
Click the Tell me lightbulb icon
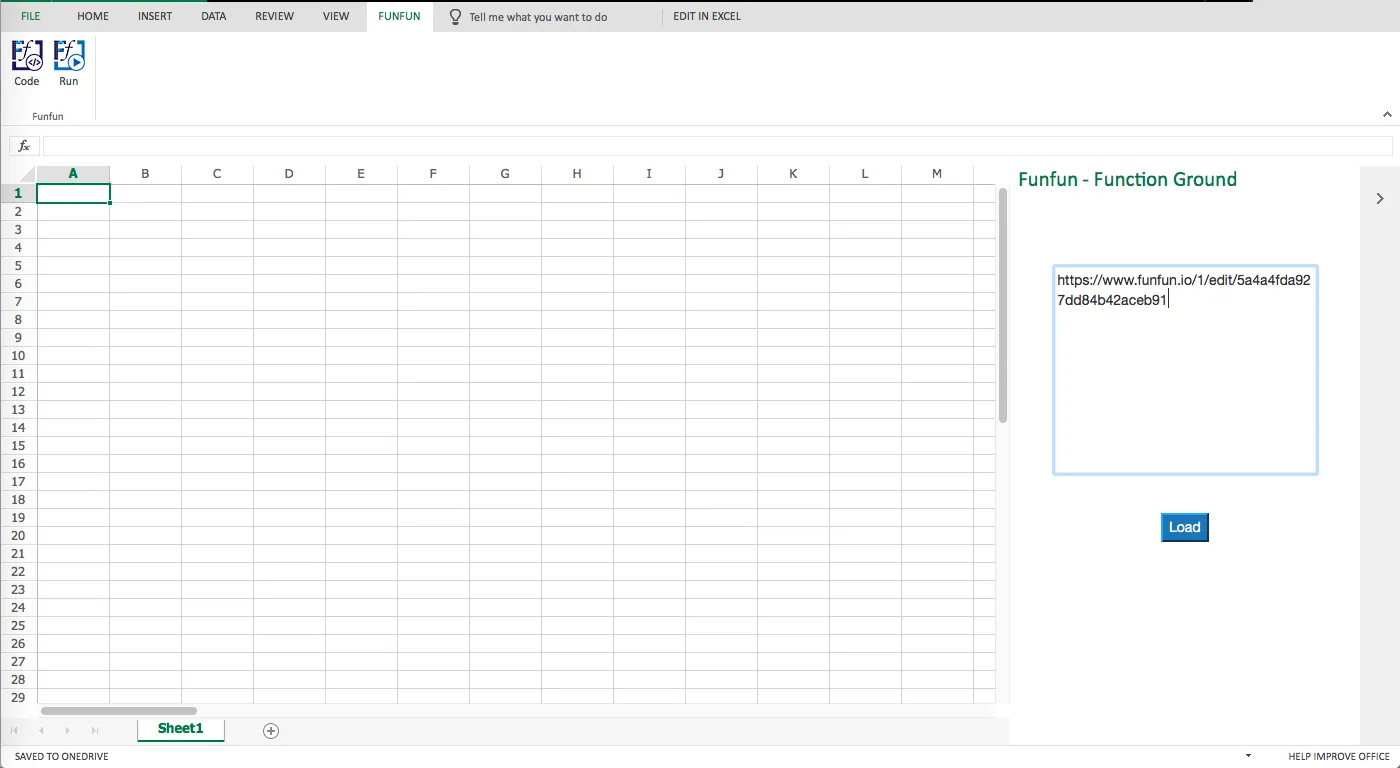(x=455, y=17)
